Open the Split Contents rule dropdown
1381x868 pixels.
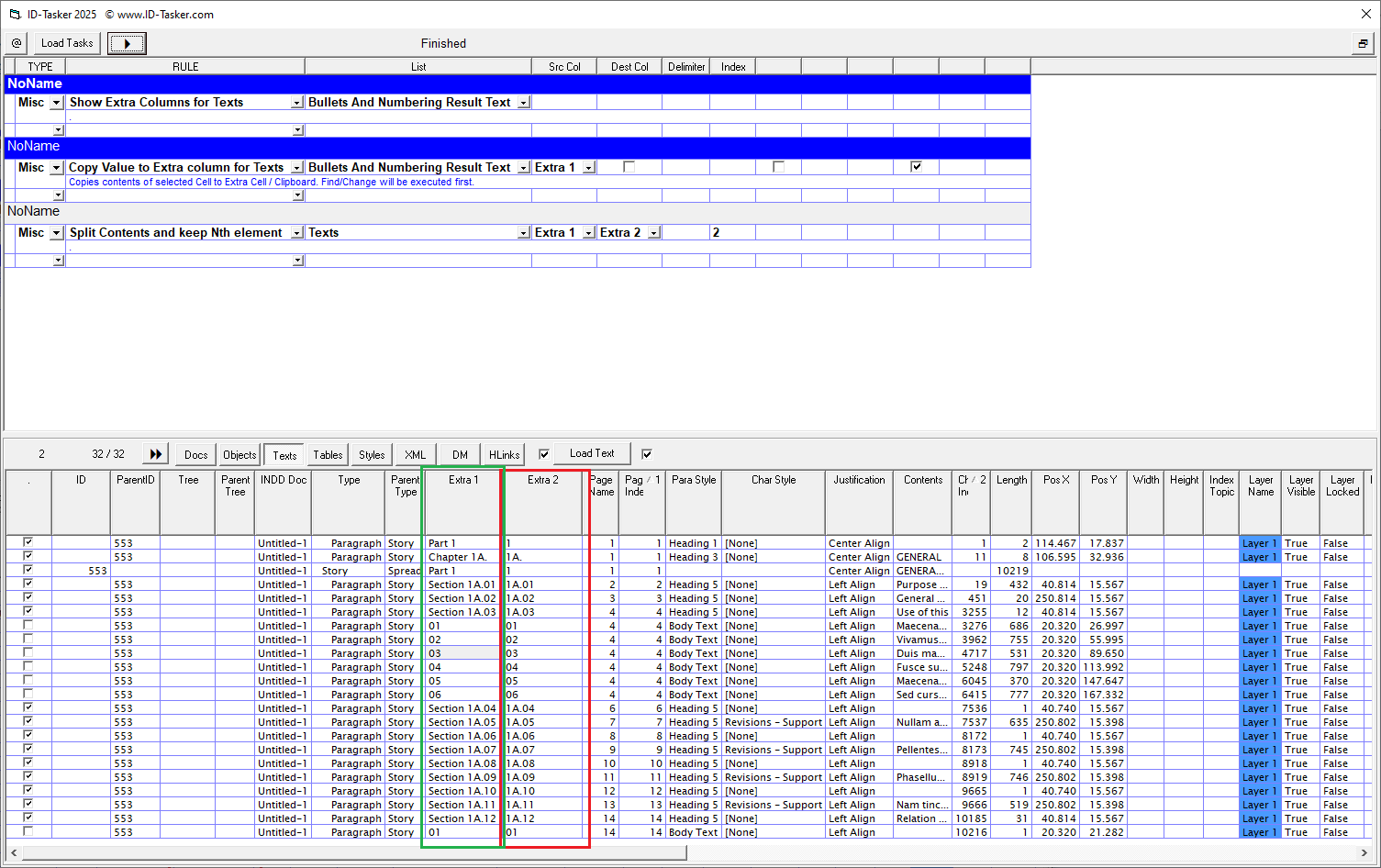pos(295,232)
